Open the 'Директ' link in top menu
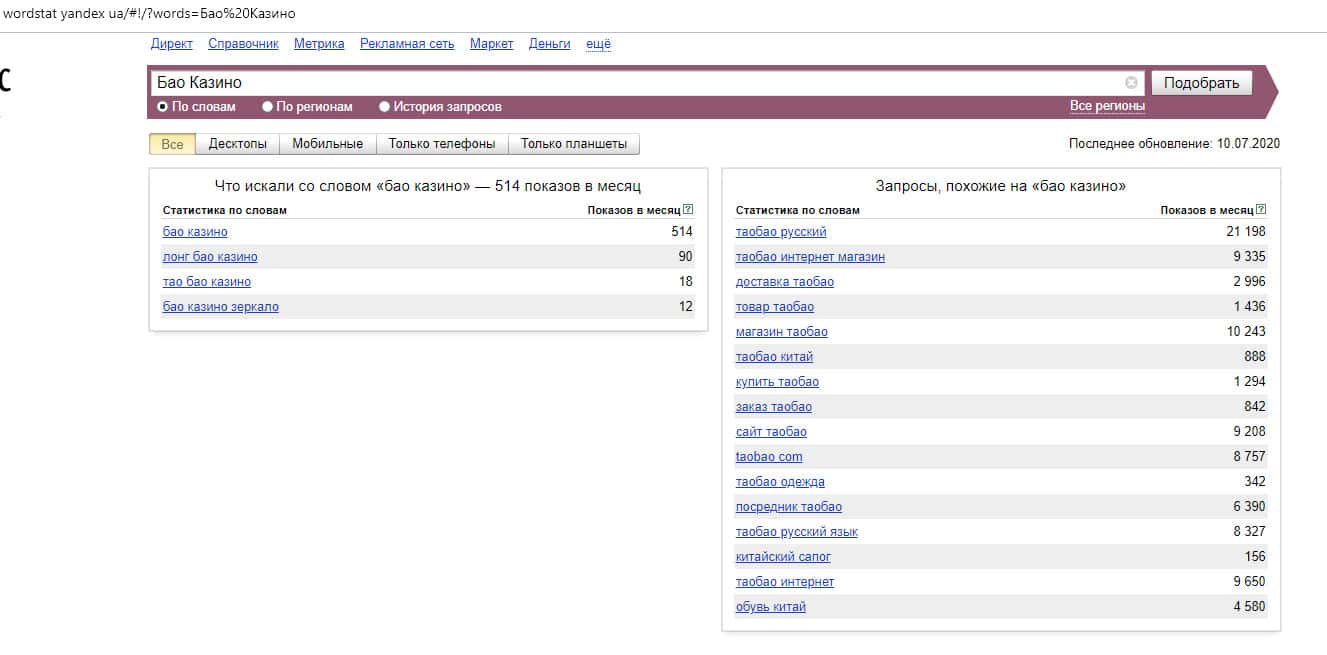1327x655 pixels. click(x=171, y=44)
